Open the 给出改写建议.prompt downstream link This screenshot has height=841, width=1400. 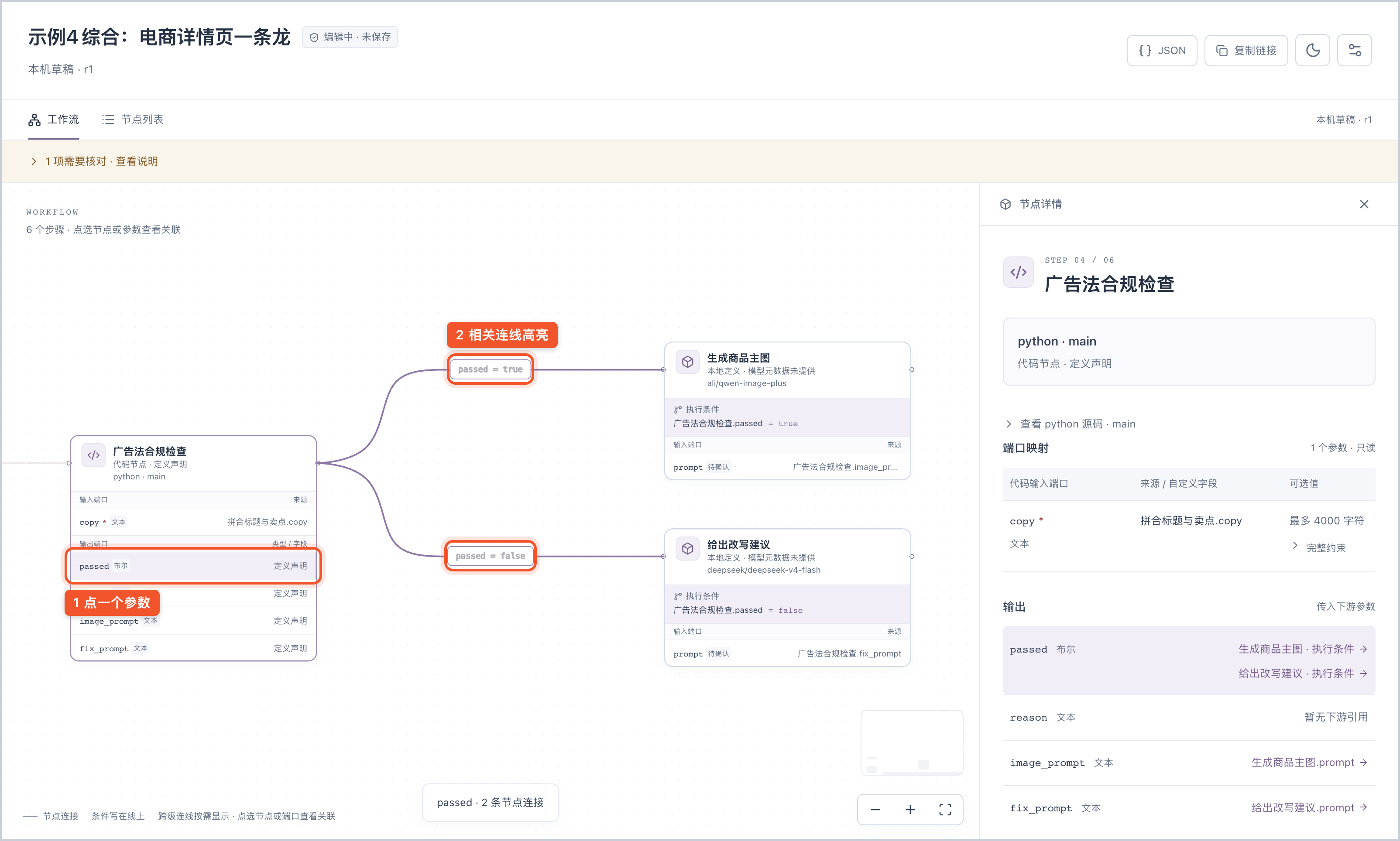coord(1309,807)
